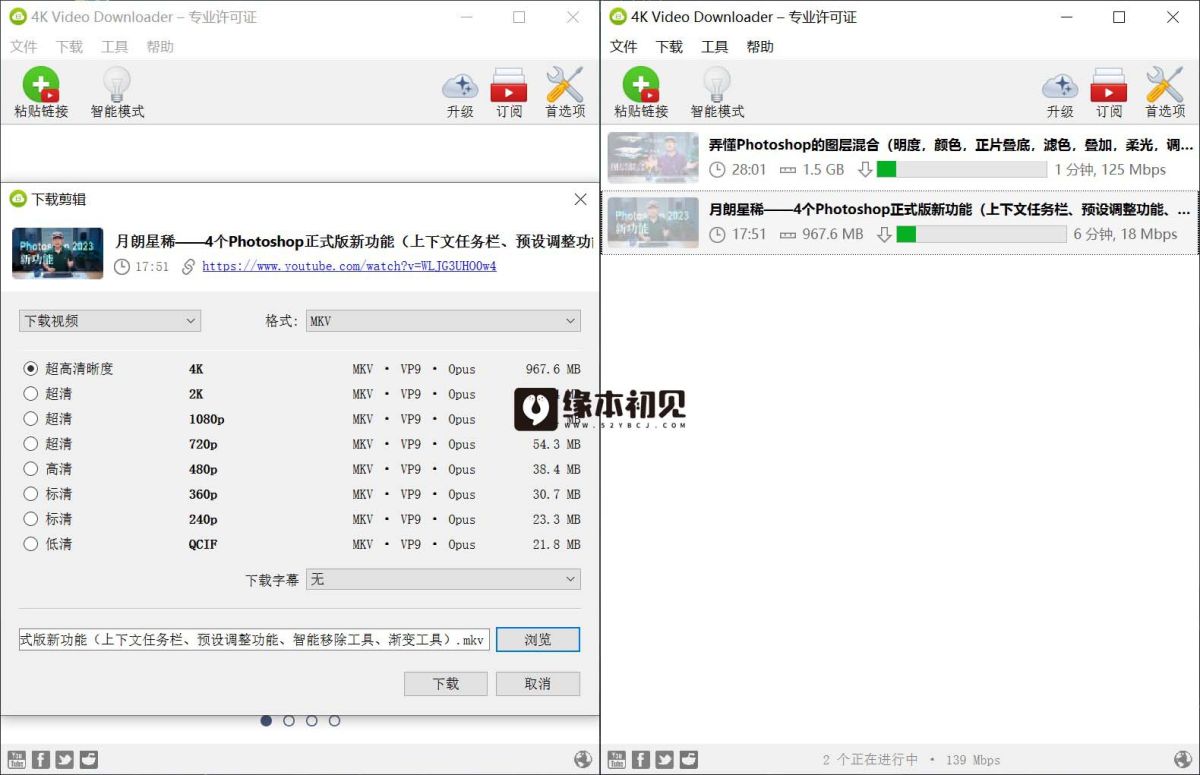This screenshot has height=775, width=1200.
Task: Click 首选项 tools icon in window behind the dialog
Action: [565, 93]
